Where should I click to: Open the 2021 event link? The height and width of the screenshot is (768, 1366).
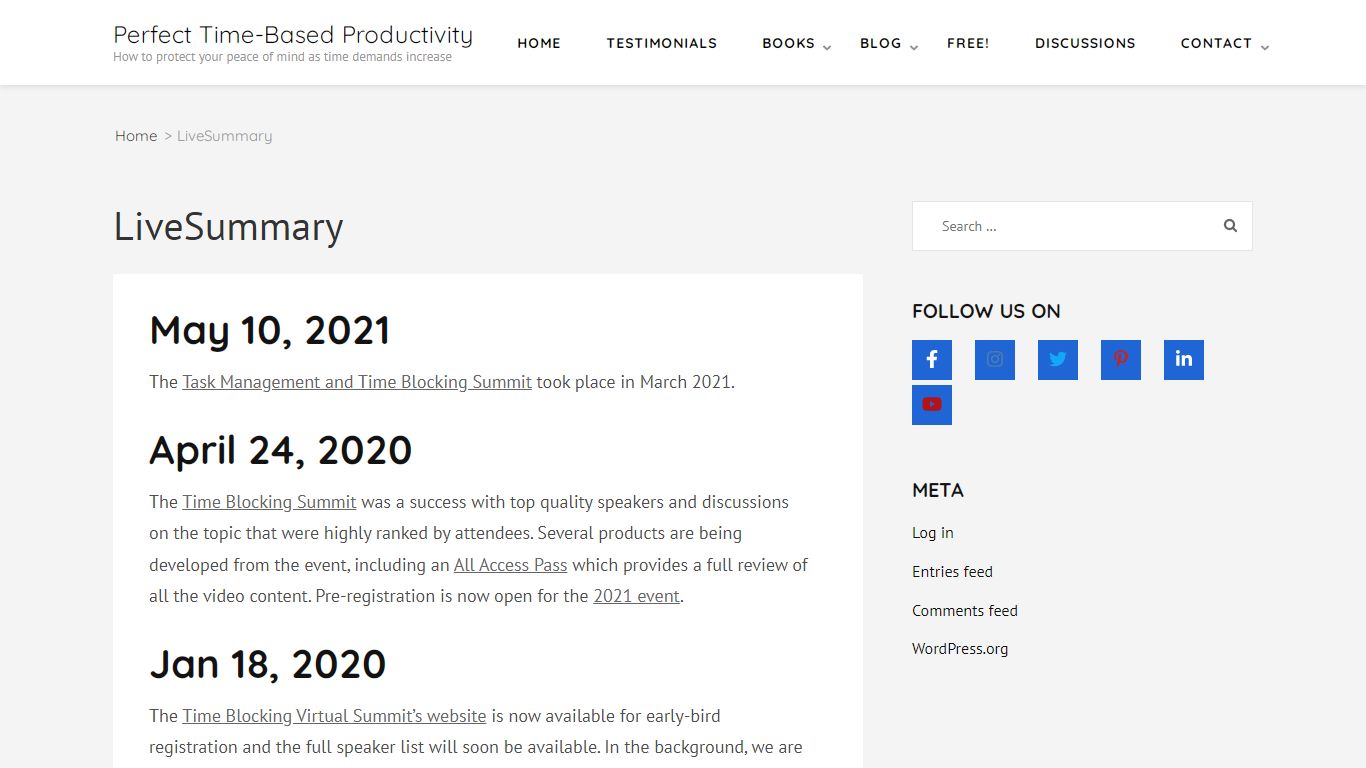(637, 596)
